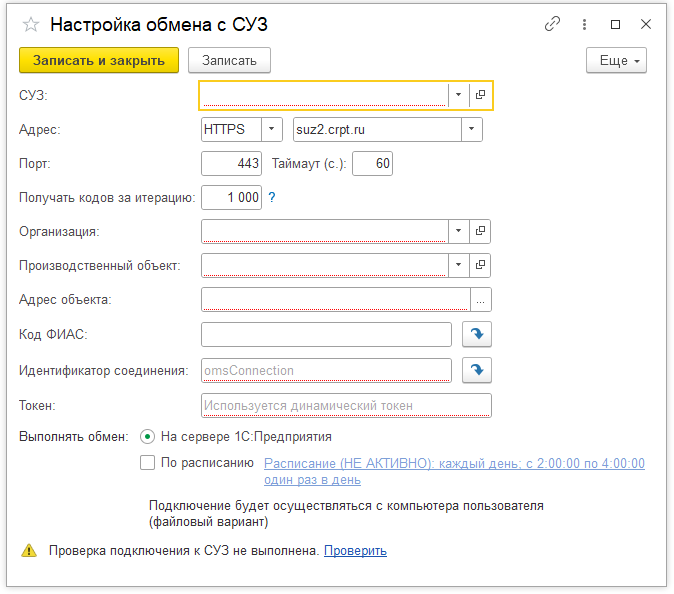Open the schedule link 'Расписание (НЕ АКТИВНО)'
The height and width of the screenshot is (594, 674).
coord(454,471)
